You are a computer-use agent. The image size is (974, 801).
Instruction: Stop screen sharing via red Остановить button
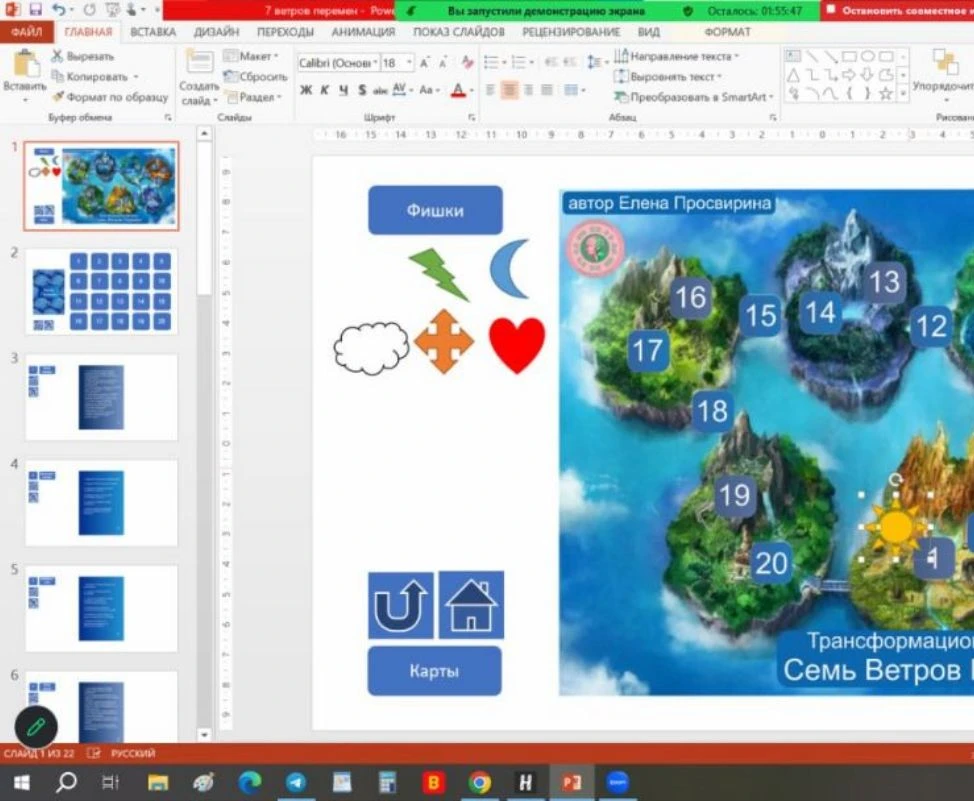click(898, 11)
